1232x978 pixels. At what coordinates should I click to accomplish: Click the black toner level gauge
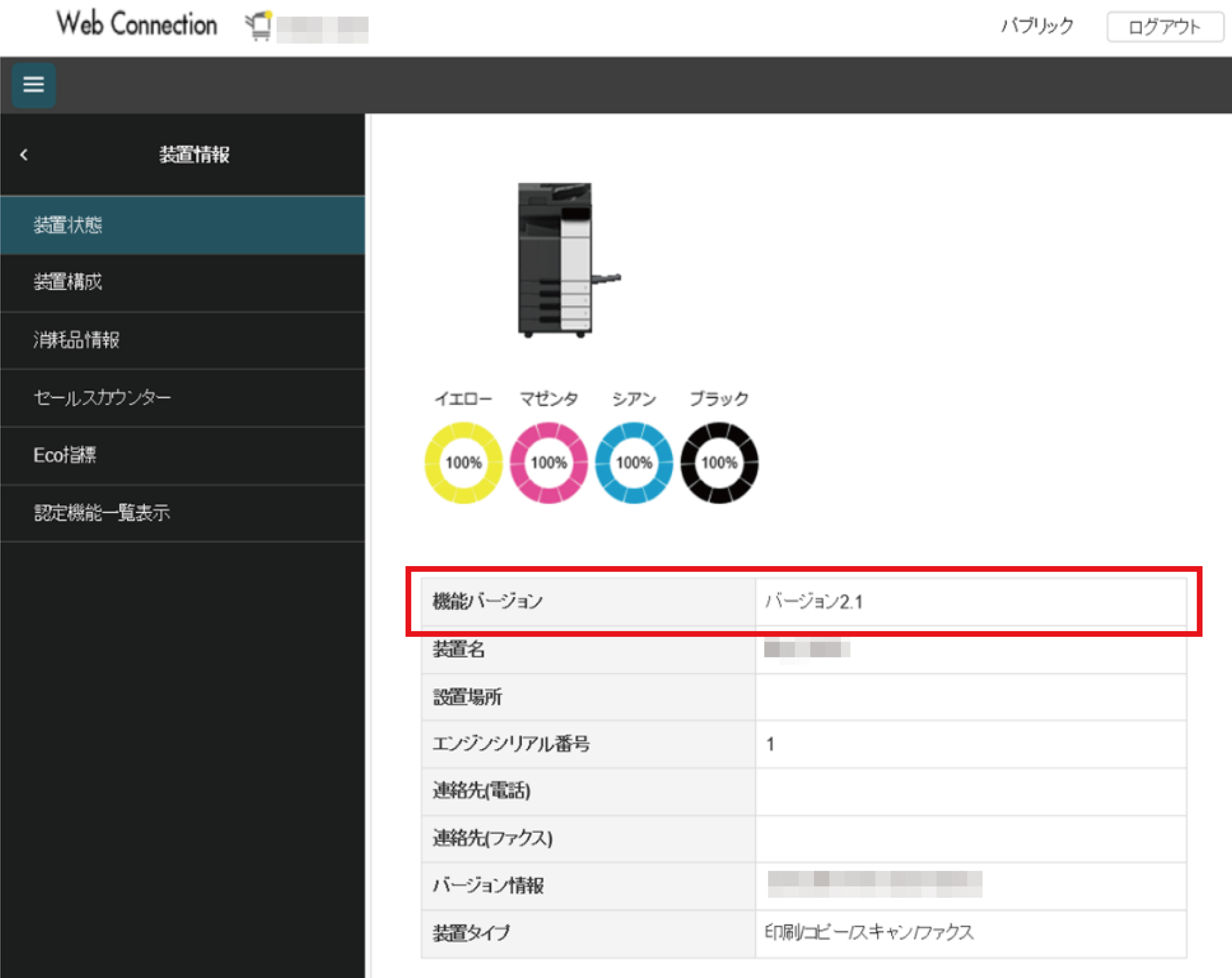719,462
